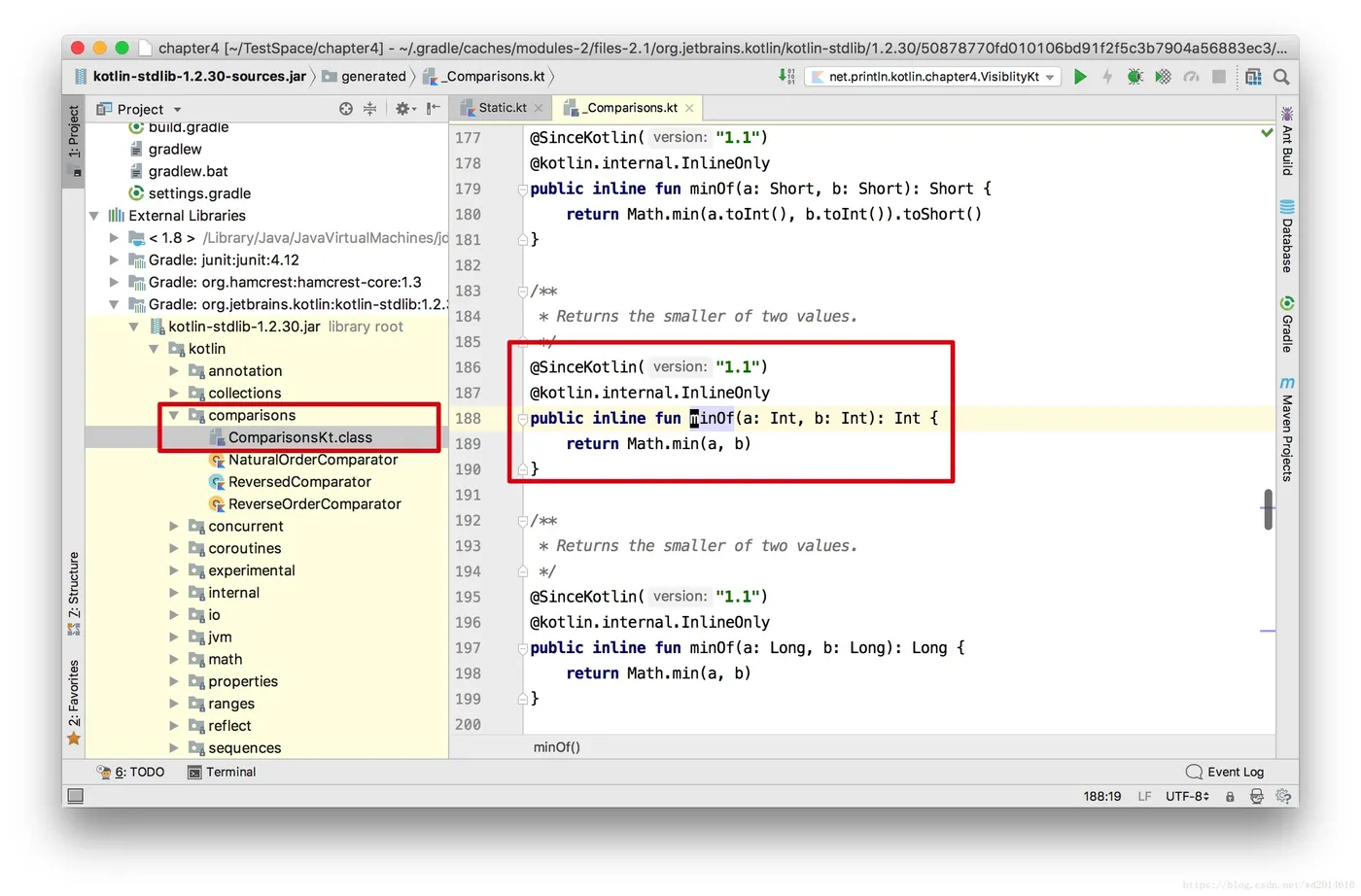
Task: Select NaturalOrderComparator class
Action: (302, 460)
